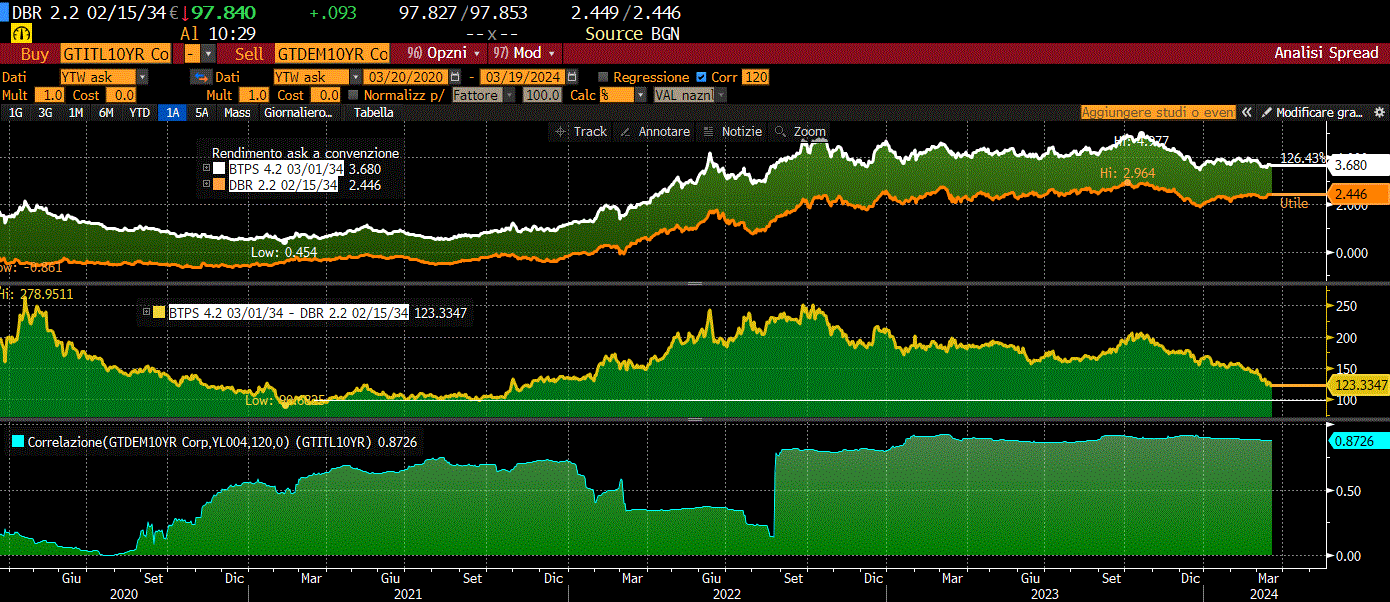Click the normalization 100.0 field
1390x602 pixels.
pyautogui.click(x=542, y=95)
